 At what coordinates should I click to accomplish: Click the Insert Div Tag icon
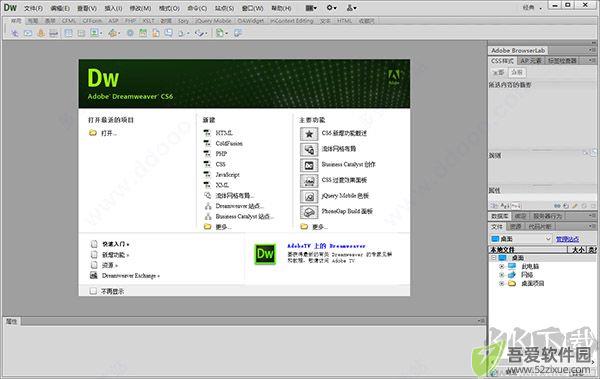pyautogui.click(x=81, y=33)
